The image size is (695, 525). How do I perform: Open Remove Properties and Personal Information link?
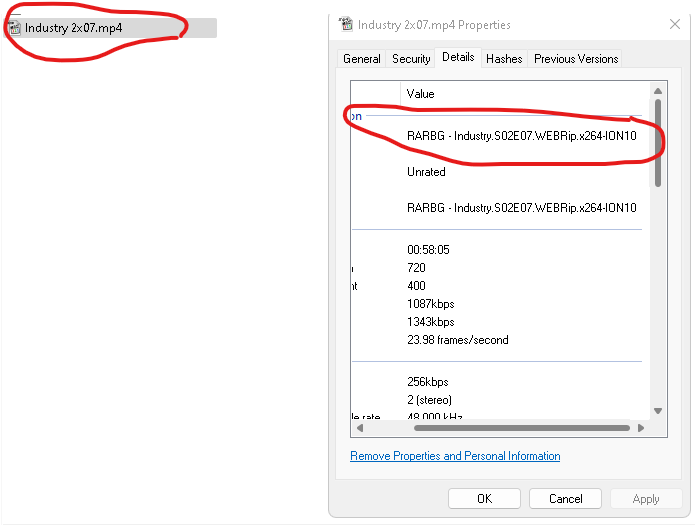coord(455,456)
